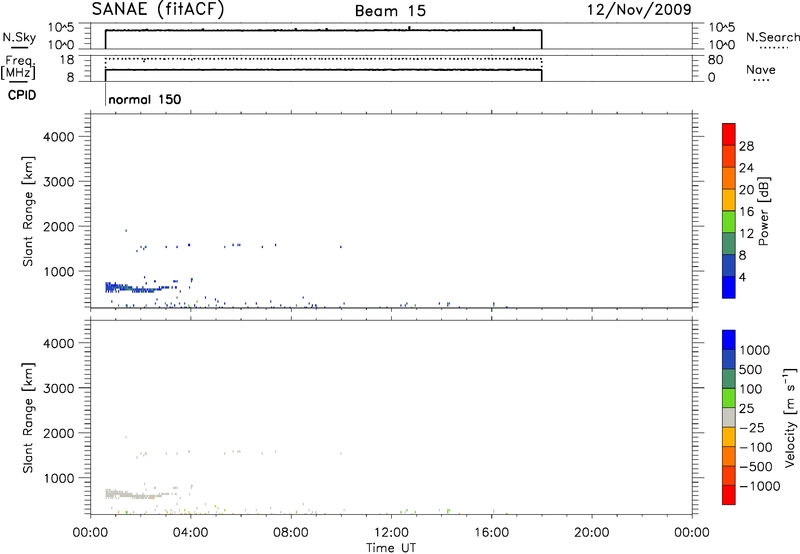Click the gray -25 to 25 velocity segment
The height and width of the screenshot is (554, 800).
[x=729, y=418]
